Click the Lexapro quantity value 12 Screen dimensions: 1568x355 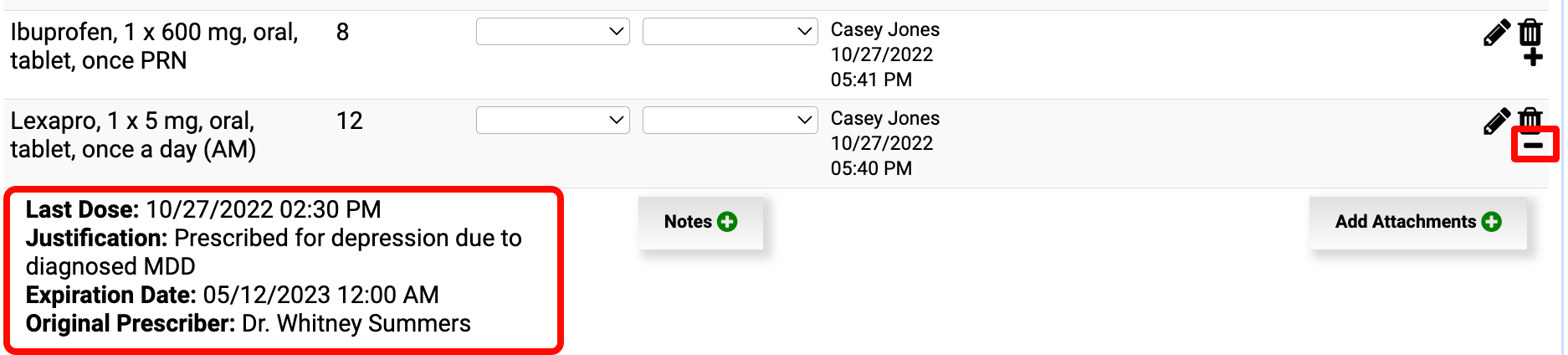point(349,121)
